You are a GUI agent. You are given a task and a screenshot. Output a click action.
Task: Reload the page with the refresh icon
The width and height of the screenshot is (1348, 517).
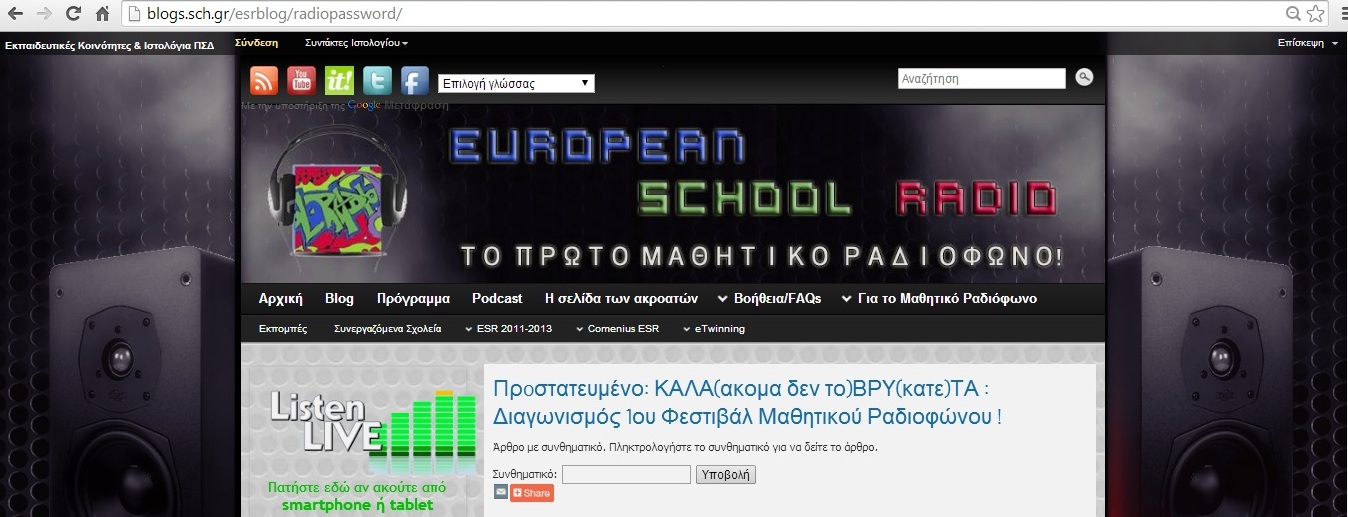pyautogui.click(x=73, y=14)
